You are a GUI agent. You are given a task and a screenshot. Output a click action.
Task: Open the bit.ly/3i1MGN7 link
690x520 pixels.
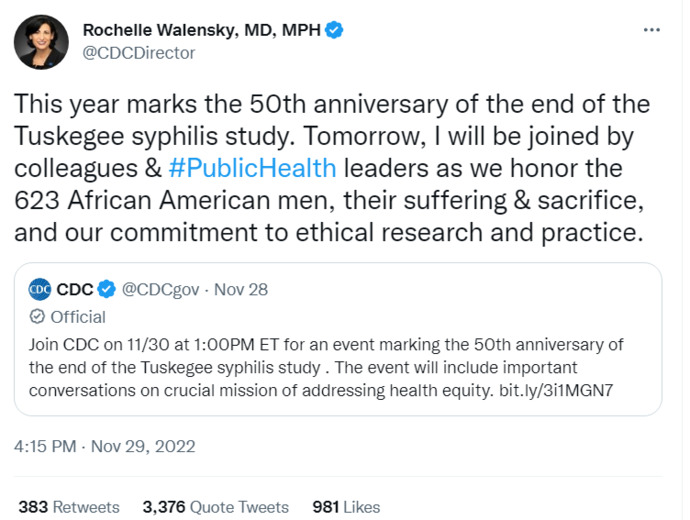click(x=556, y=390)
